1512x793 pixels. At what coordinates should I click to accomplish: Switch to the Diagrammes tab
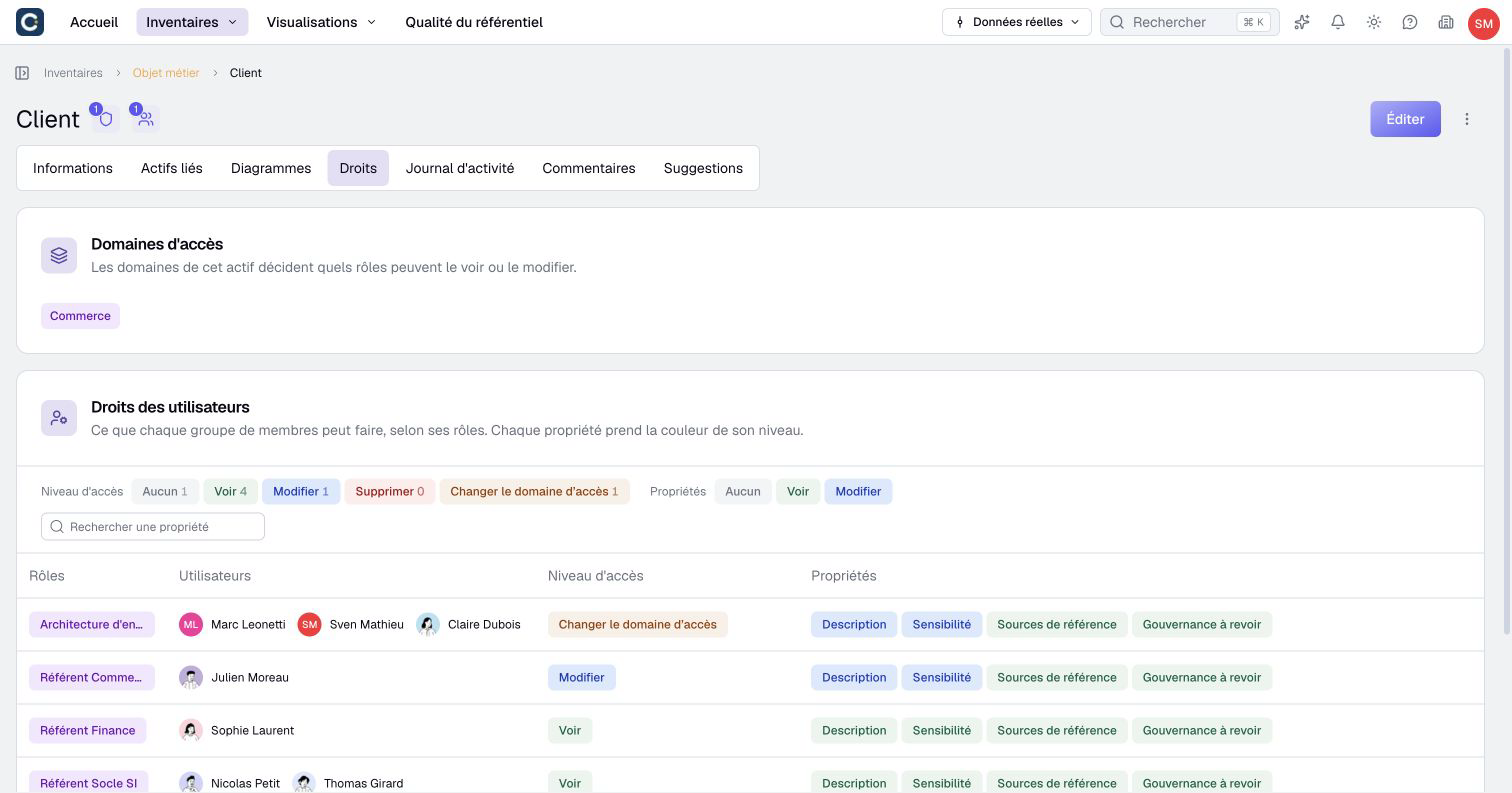tap(271, 168)
